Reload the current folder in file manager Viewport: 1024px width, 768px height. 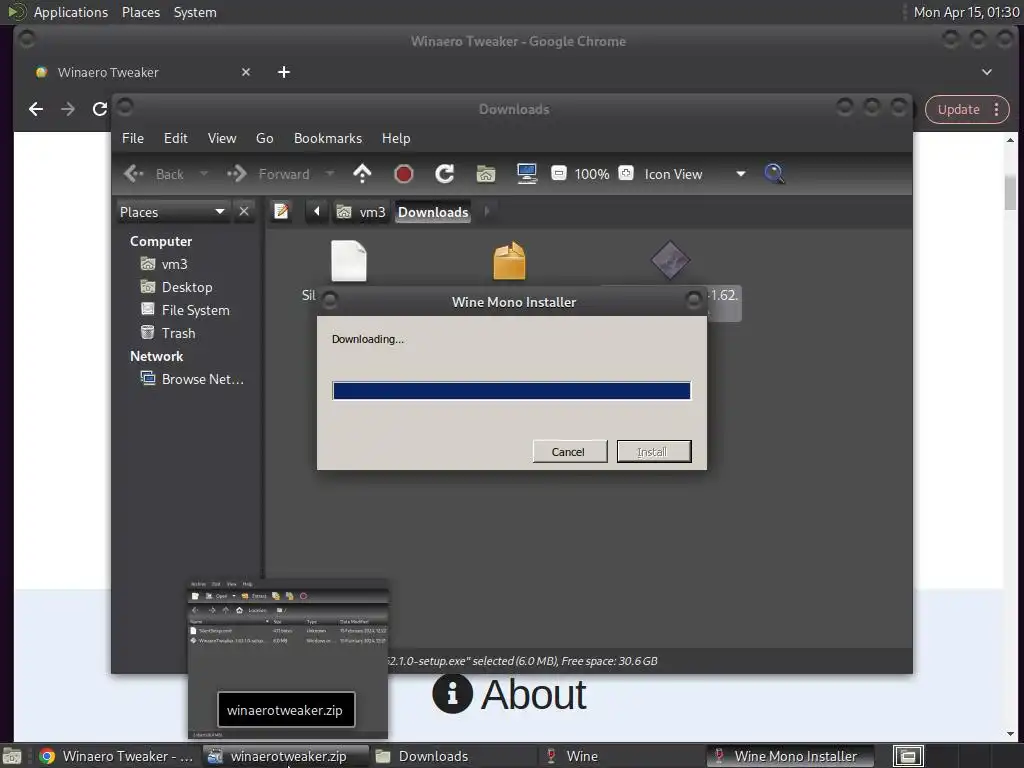click(x=445, y=174)
